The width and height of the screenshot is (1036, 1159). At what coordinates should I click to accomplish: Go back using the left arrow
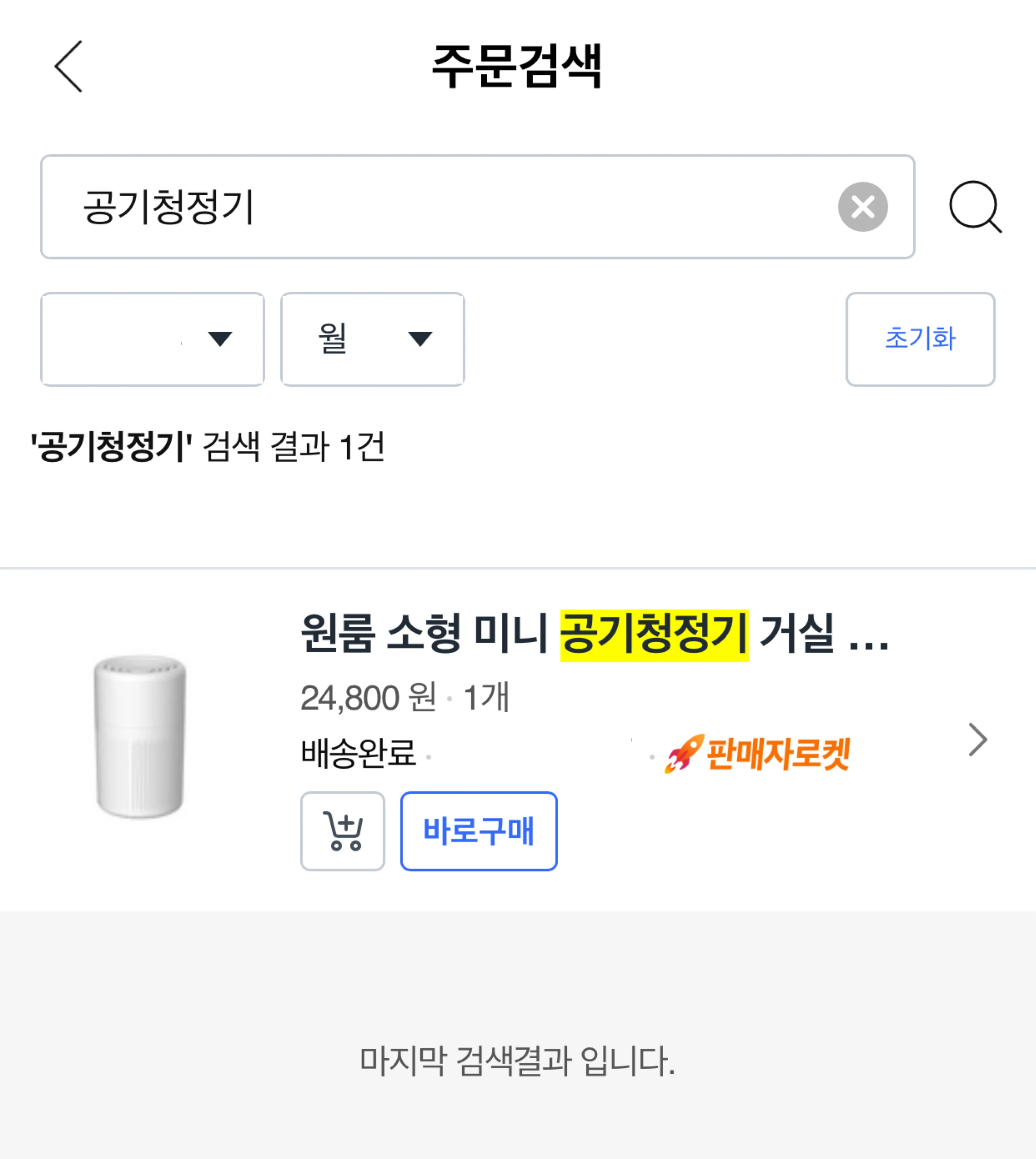pos(69,67)
